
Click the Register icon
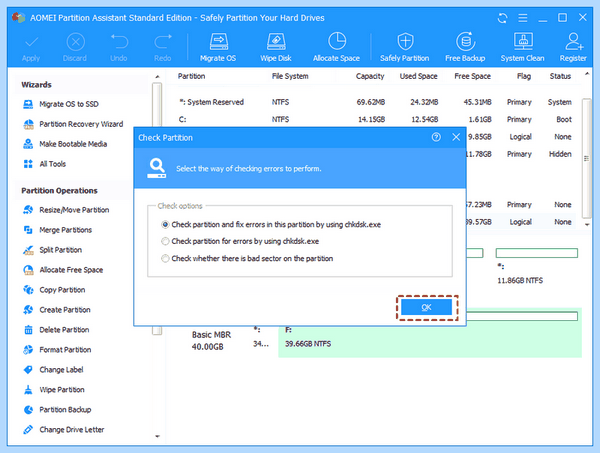click(x=573, y=47)
